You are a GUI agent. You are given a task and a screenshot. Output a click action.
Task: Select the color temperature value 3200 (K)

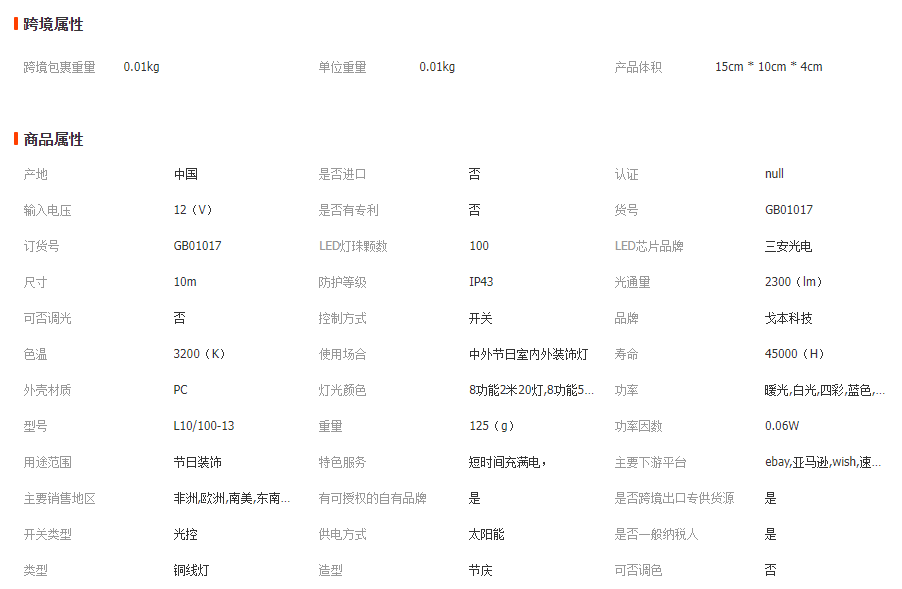click(200, 354)
